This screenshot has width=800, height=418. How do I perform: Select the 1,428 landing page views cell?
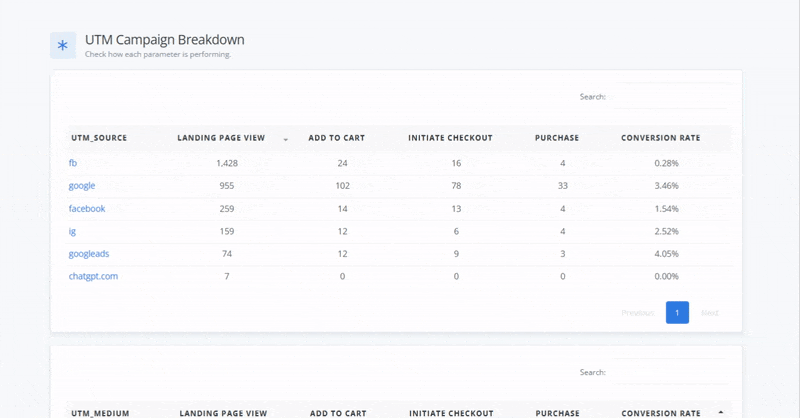tap(227, 163)
